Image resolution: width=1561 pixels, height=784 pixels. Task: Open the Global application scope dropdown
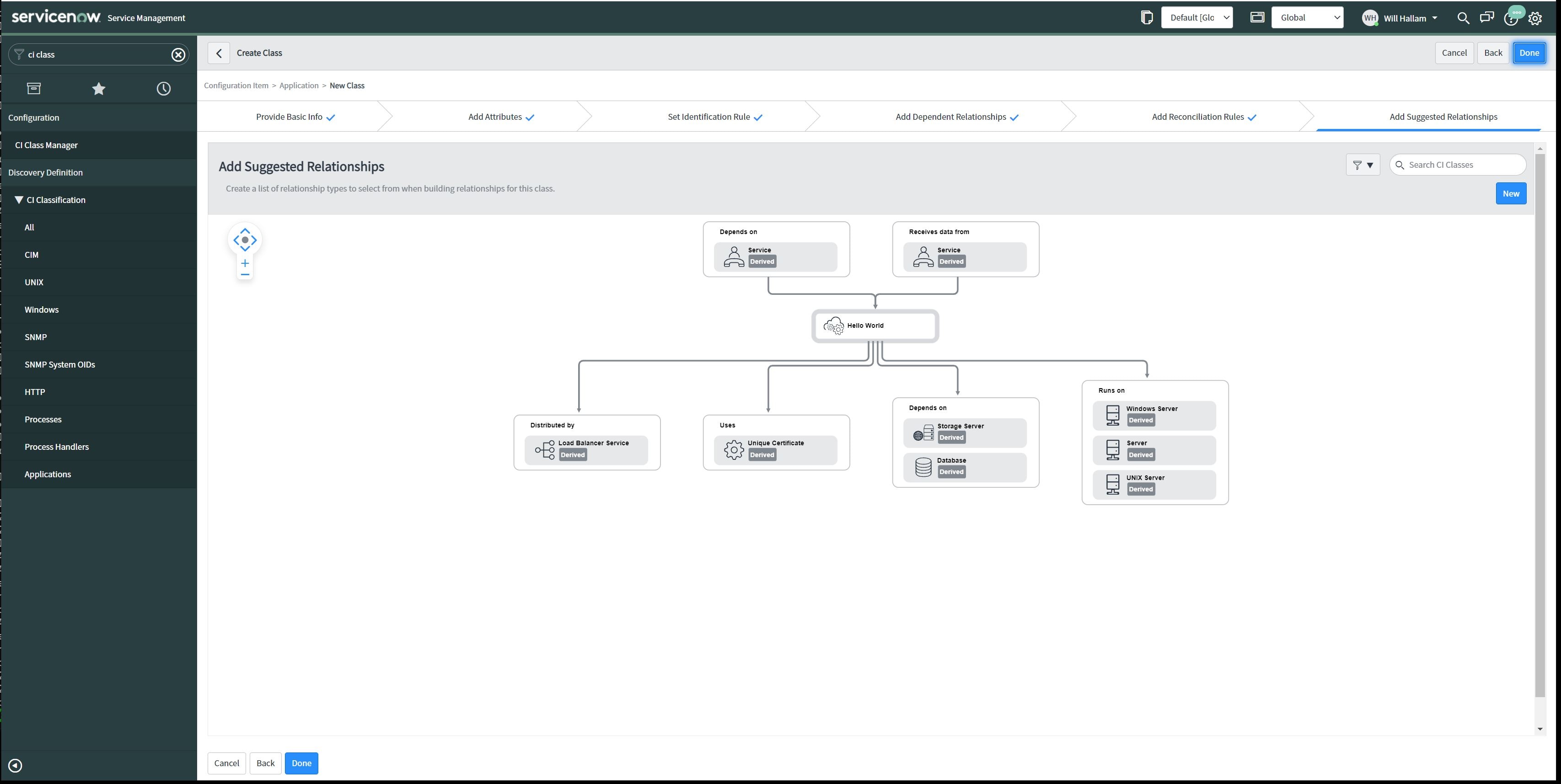point(1307,17)
